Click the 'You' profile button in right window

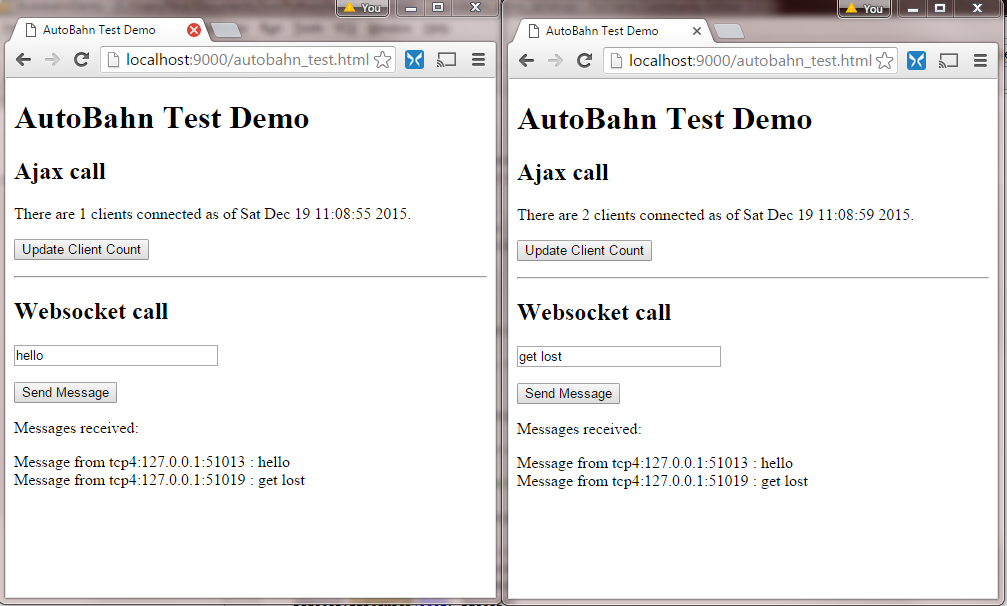[x=864, y=8]
